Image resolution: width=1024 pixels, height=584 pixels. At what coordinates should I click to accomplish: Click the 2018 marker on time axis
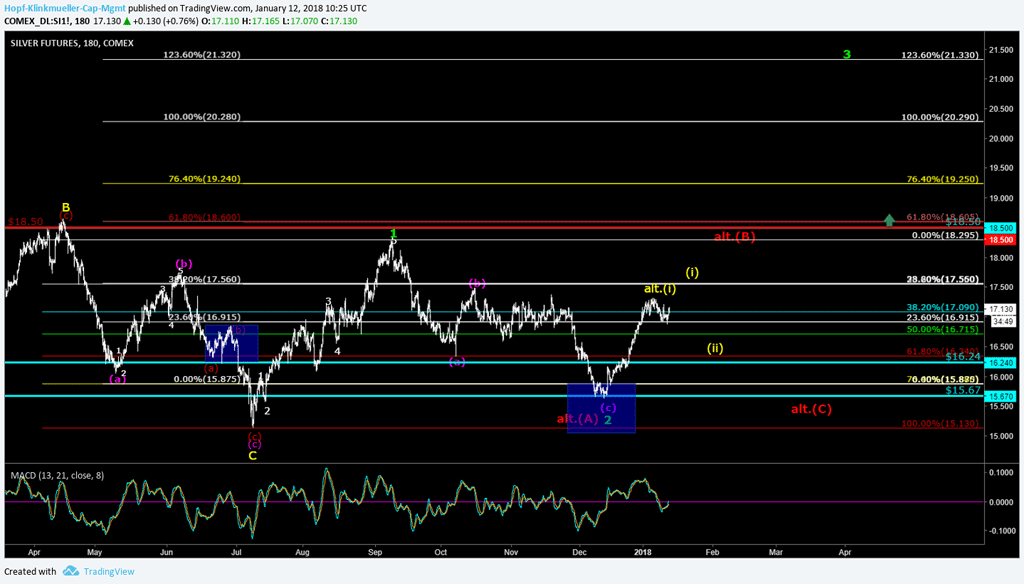644,551
